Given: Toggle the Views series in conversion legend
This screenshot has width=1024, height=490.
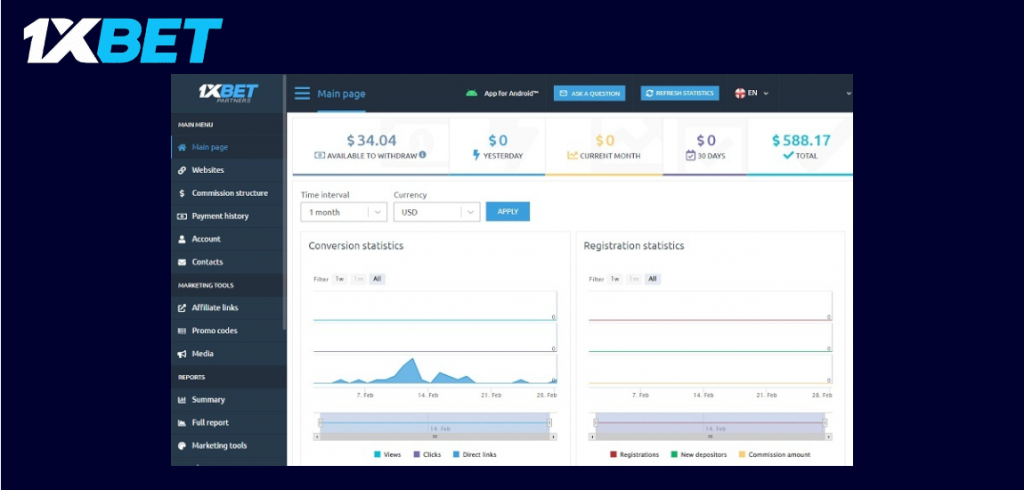Looking at the screenshot, I should 386,454.
